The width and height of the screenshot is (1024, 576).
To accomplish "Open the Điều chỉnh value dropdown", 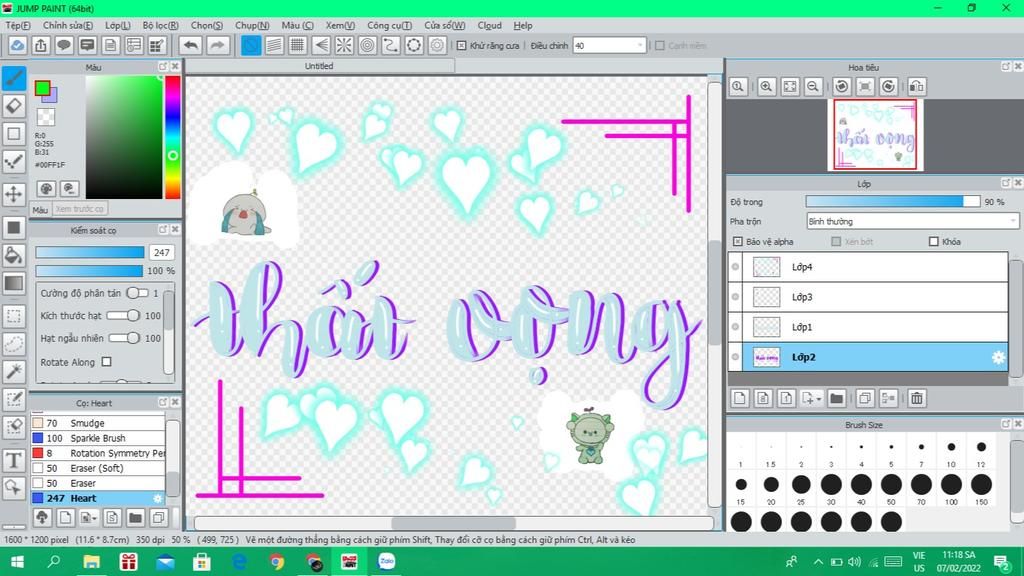I will (x=609, y=45).
